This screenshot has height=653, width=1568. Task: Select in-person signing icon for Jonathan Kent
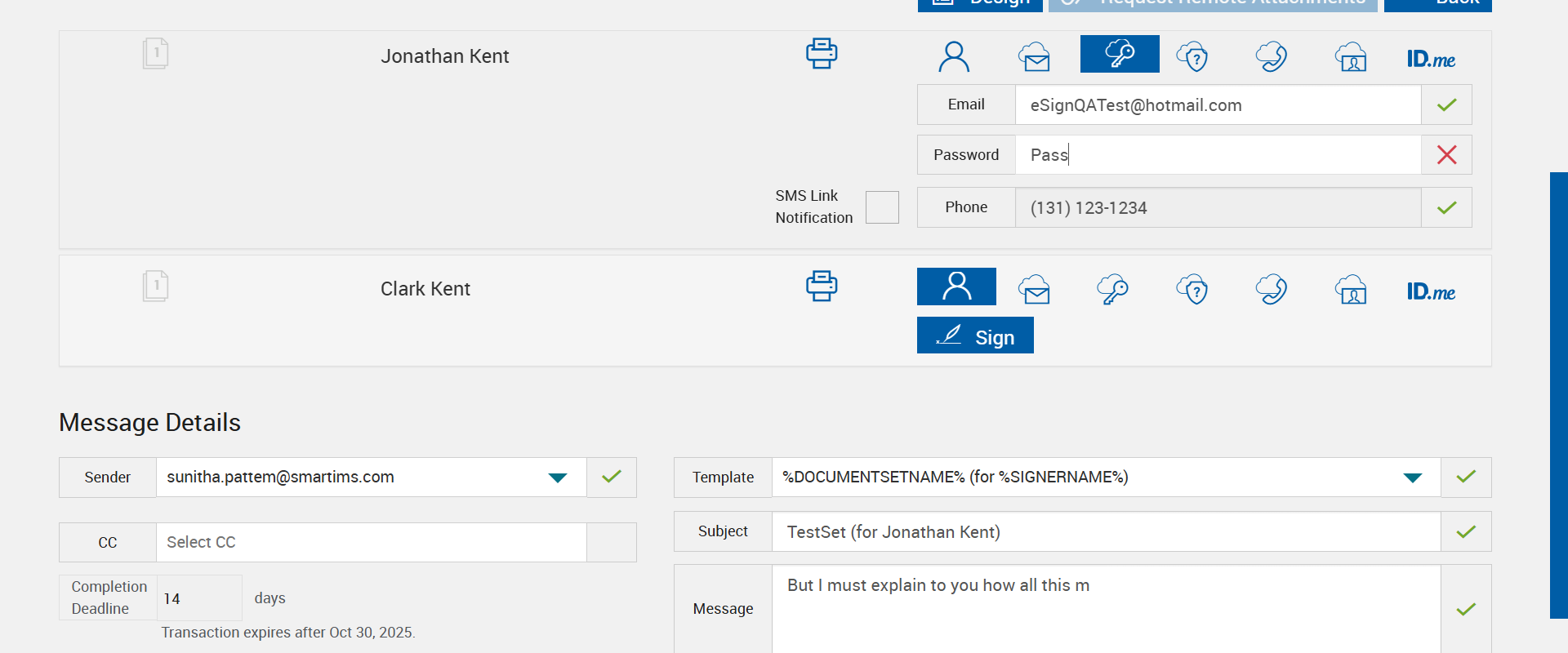click(954, 56)
